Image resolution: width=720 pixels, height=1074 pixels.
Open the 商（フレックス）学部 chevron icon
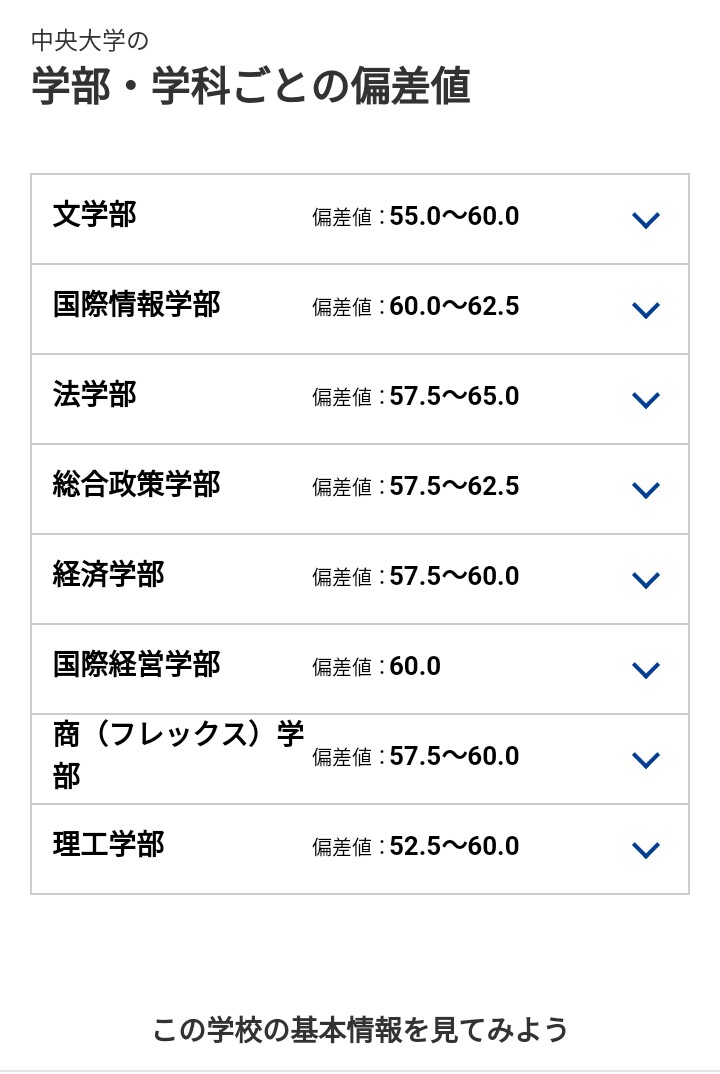pos(645,760)
